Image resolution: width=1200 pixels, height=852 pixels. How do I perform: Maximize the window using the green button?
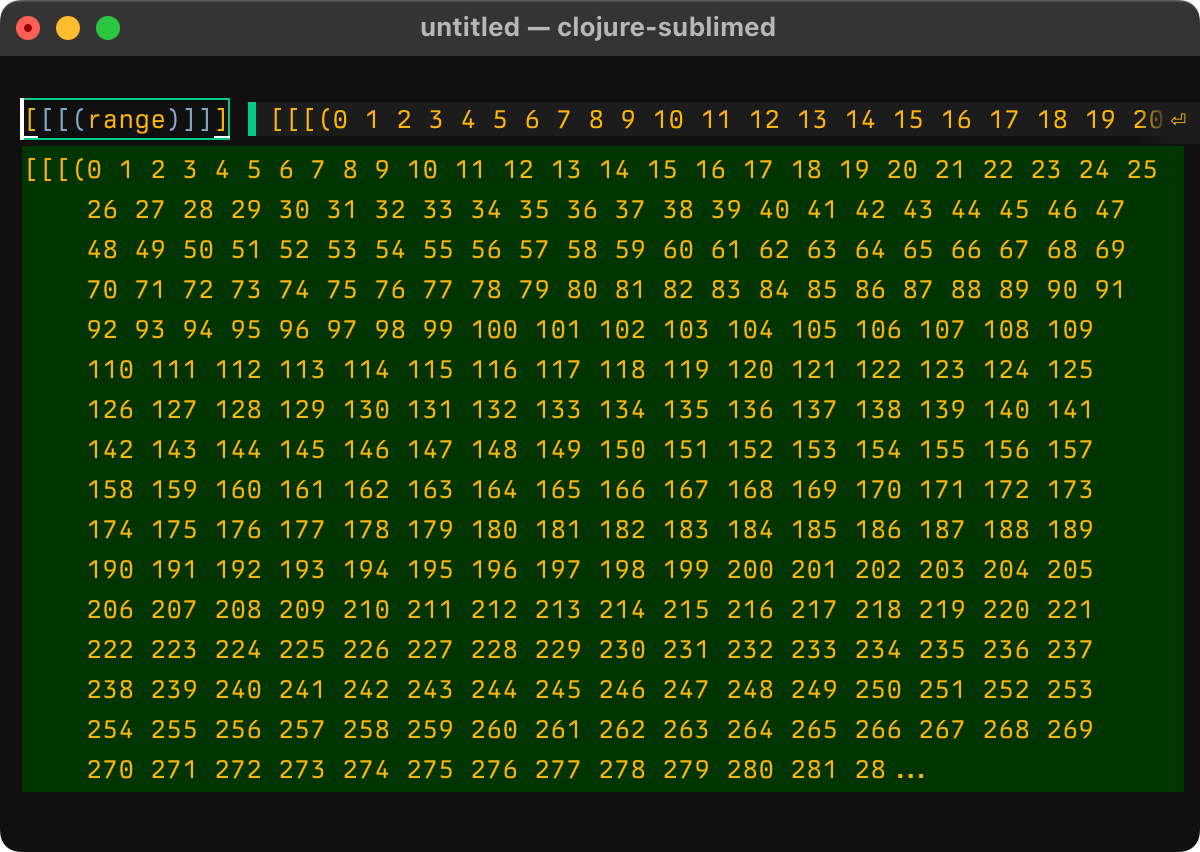pyautogui.click(x=108, y=28)
